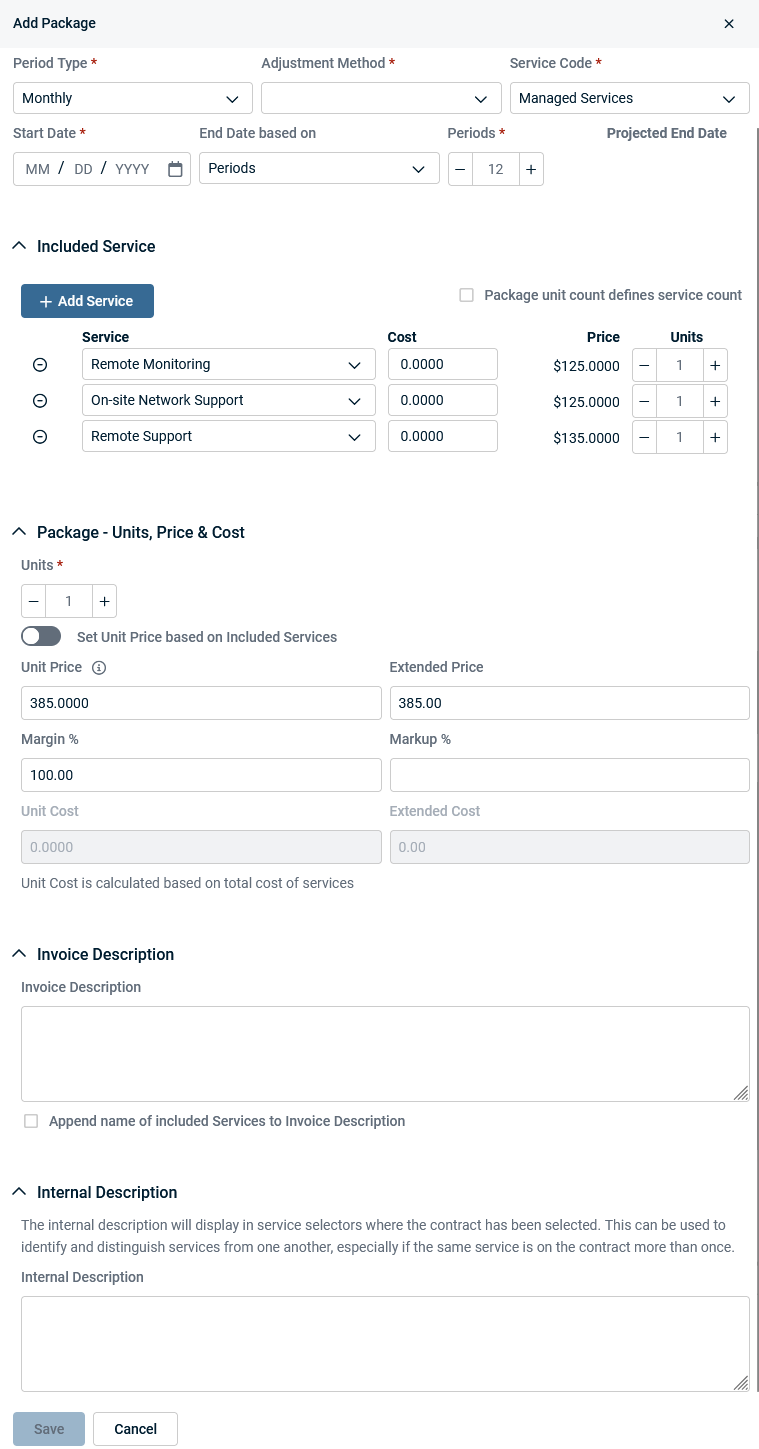The image size is (759, 1449).
Task: Open the Period Type dropdown
Action: pos(133,98)
